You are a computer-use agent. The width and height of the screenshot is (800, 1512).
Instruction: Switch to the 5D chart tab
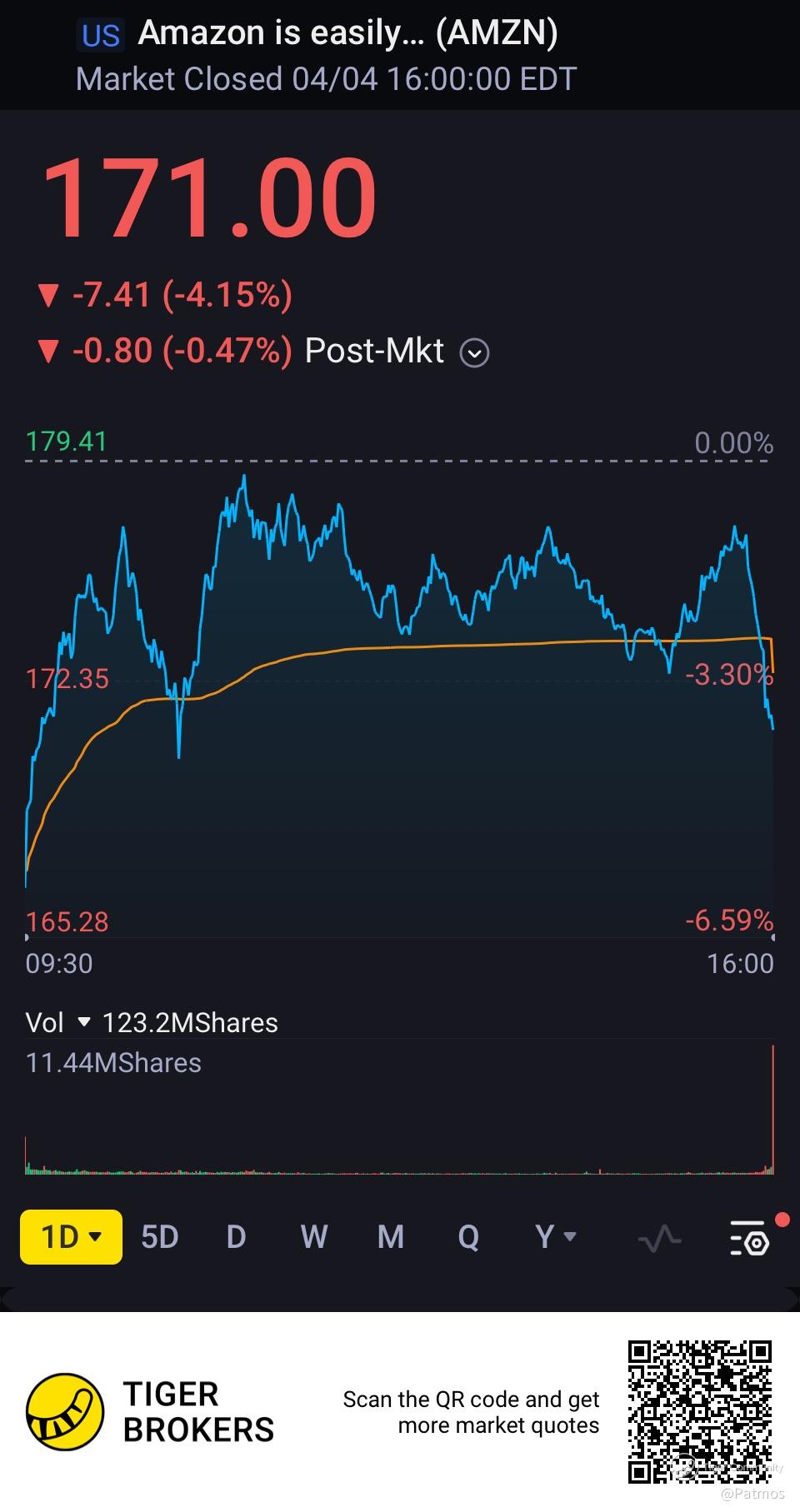160,1237
